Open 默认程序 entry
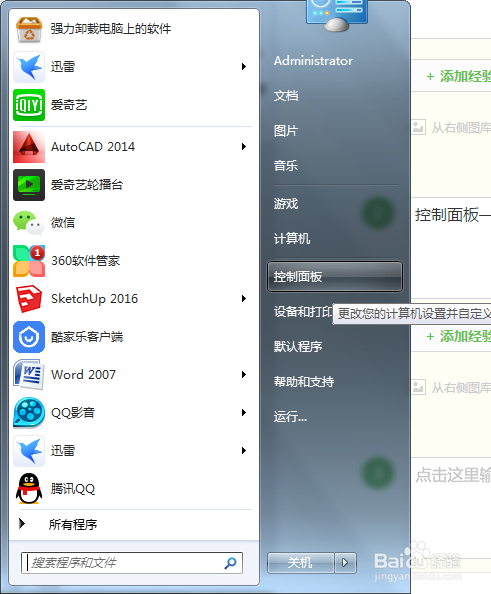491x594 pixels. pyautogui.click(x=298, y=346)
